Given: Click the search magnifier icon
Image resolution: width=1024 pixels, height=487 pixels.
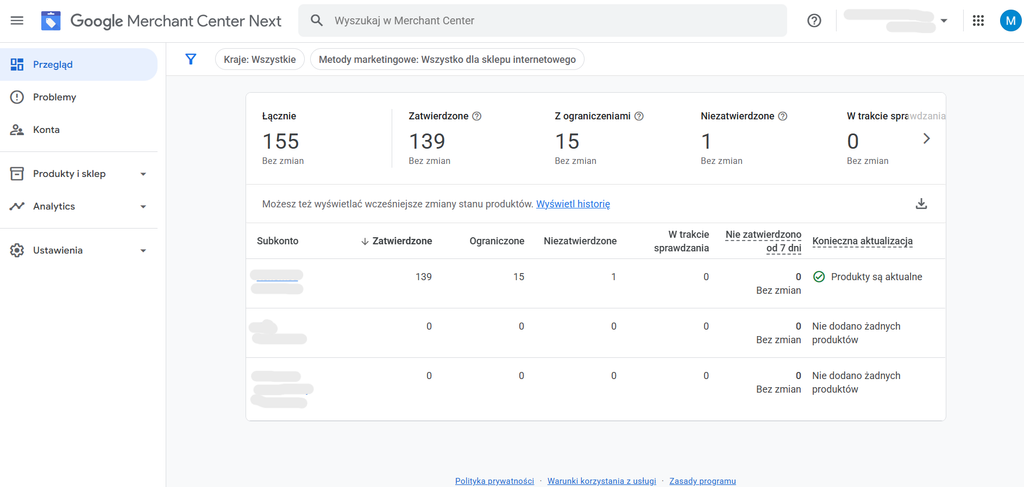Looking at the screenshot, I should (317, 21).
